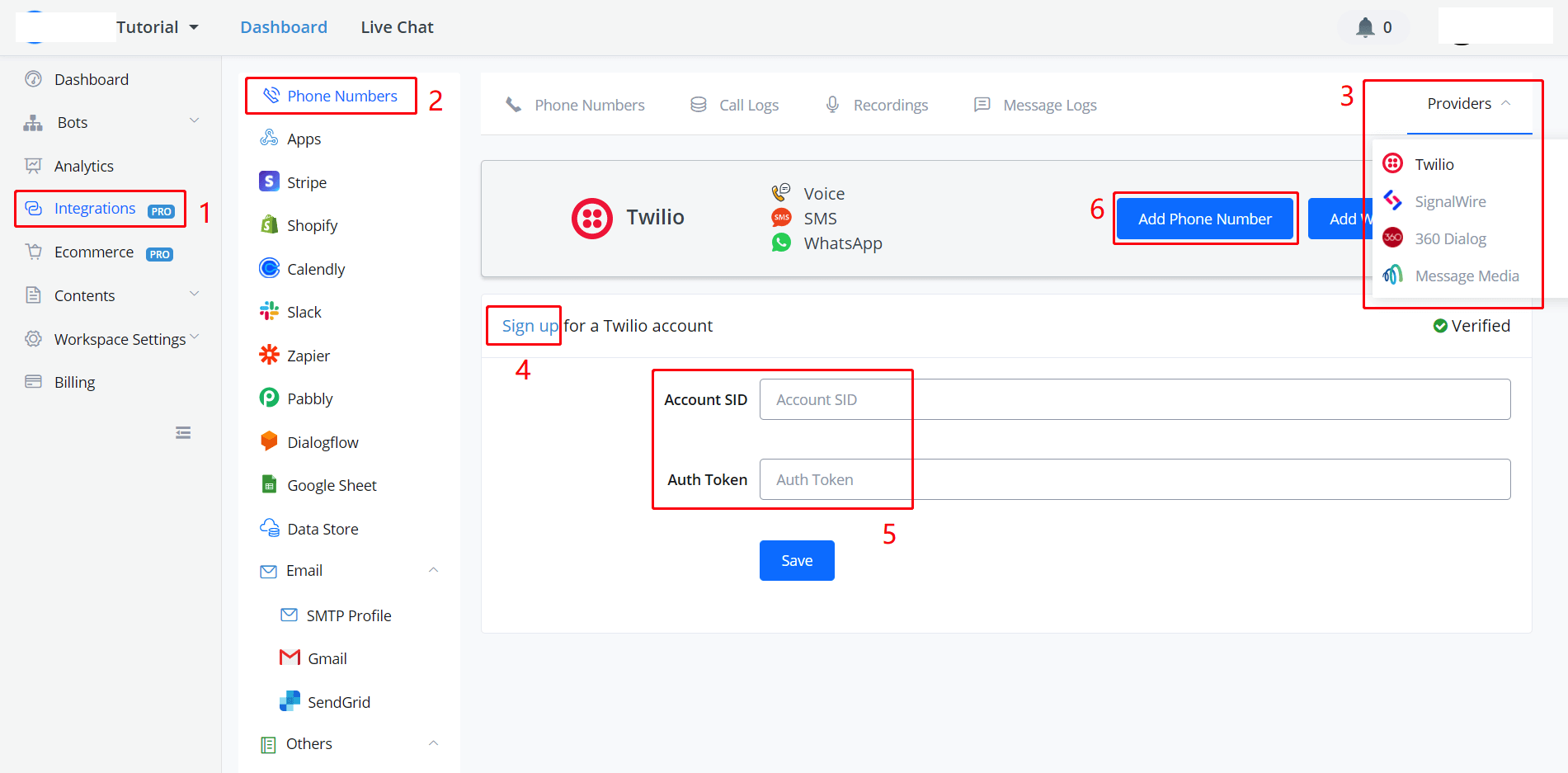Click the Twilio logo in provider card
Viewport: 1568px width, 773px height.
591,219
